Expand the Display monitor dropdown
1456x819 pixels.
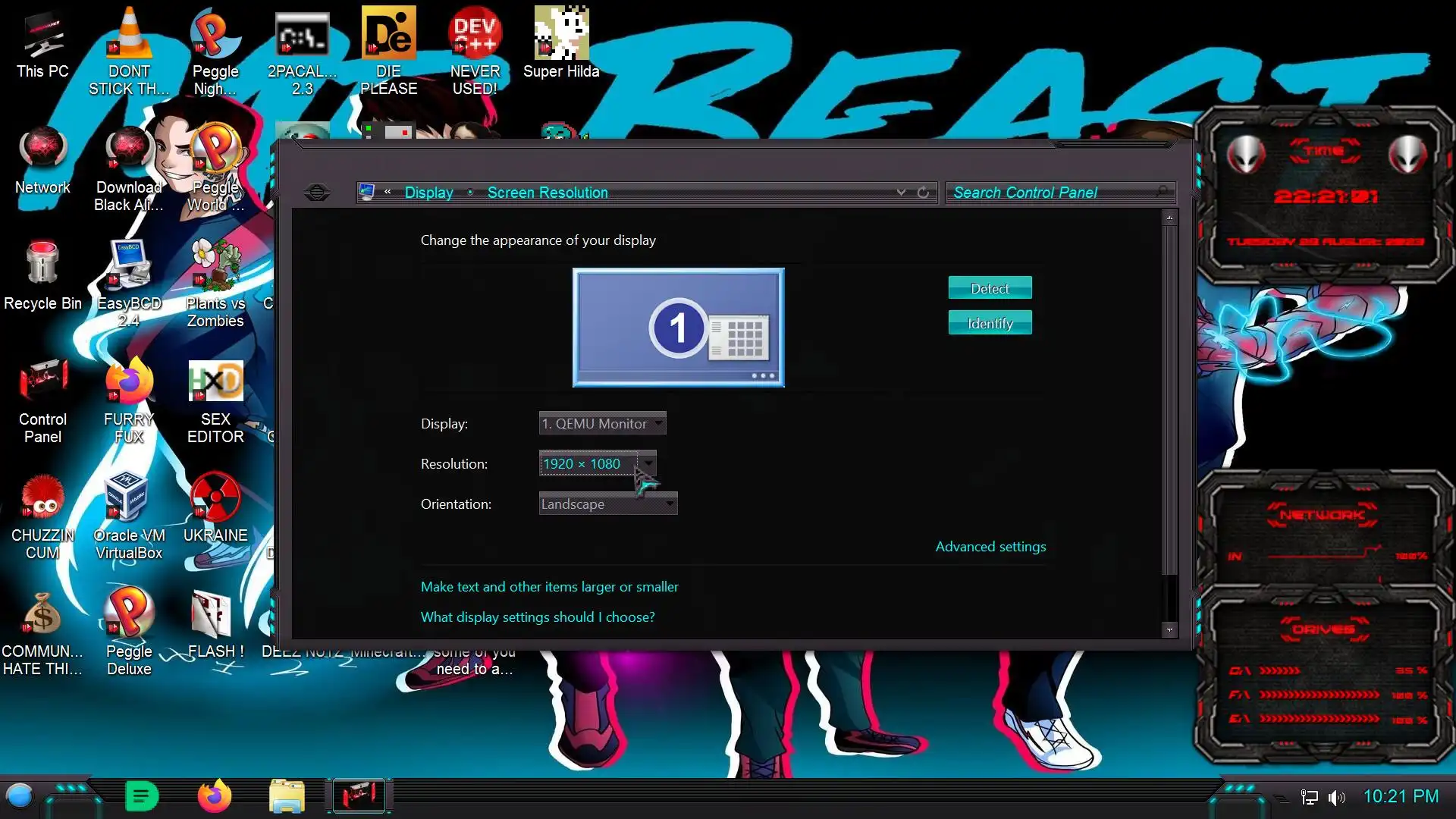602,423
